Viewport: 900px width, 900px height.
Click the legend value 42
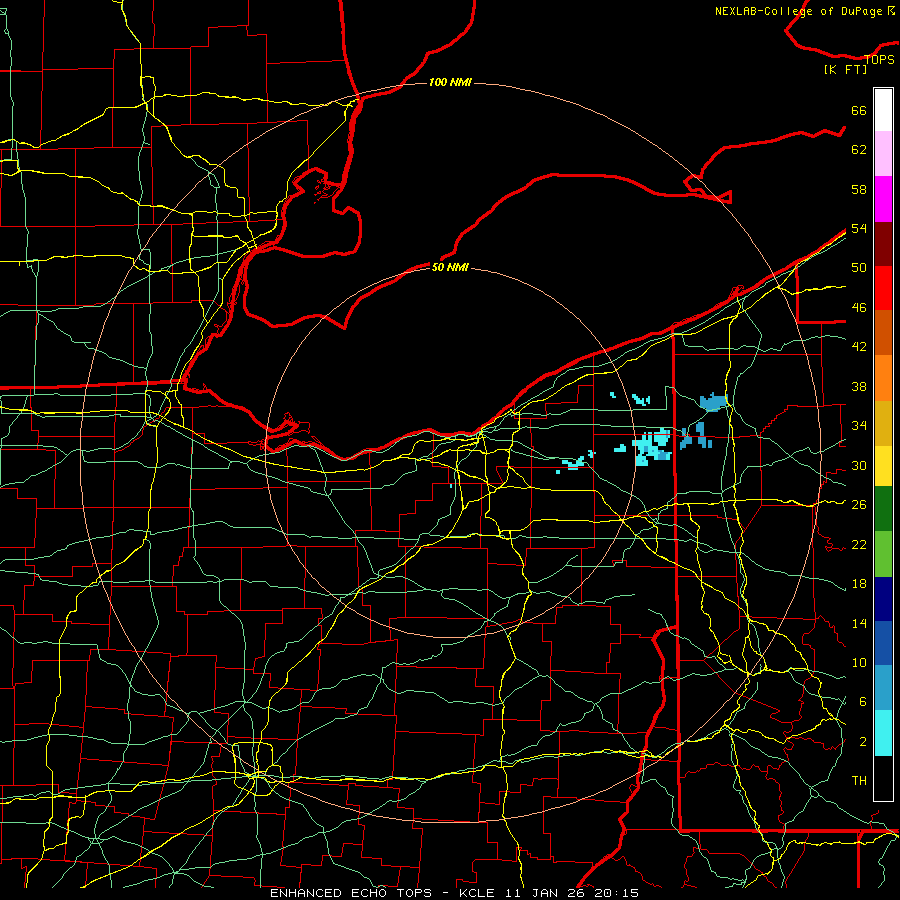tap(859, 347)
